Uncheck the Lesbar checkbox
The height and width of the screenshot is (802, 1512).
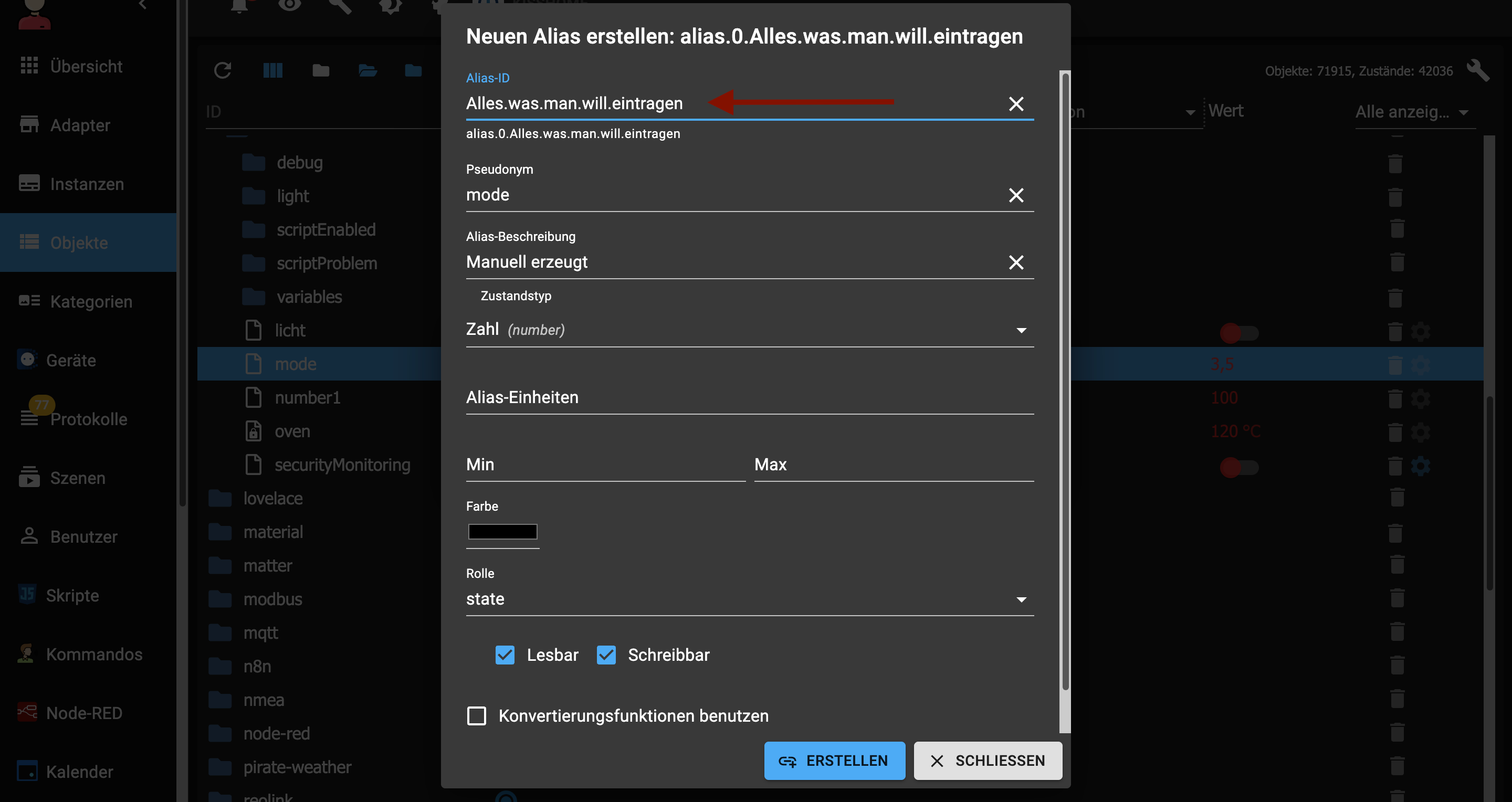505,655
